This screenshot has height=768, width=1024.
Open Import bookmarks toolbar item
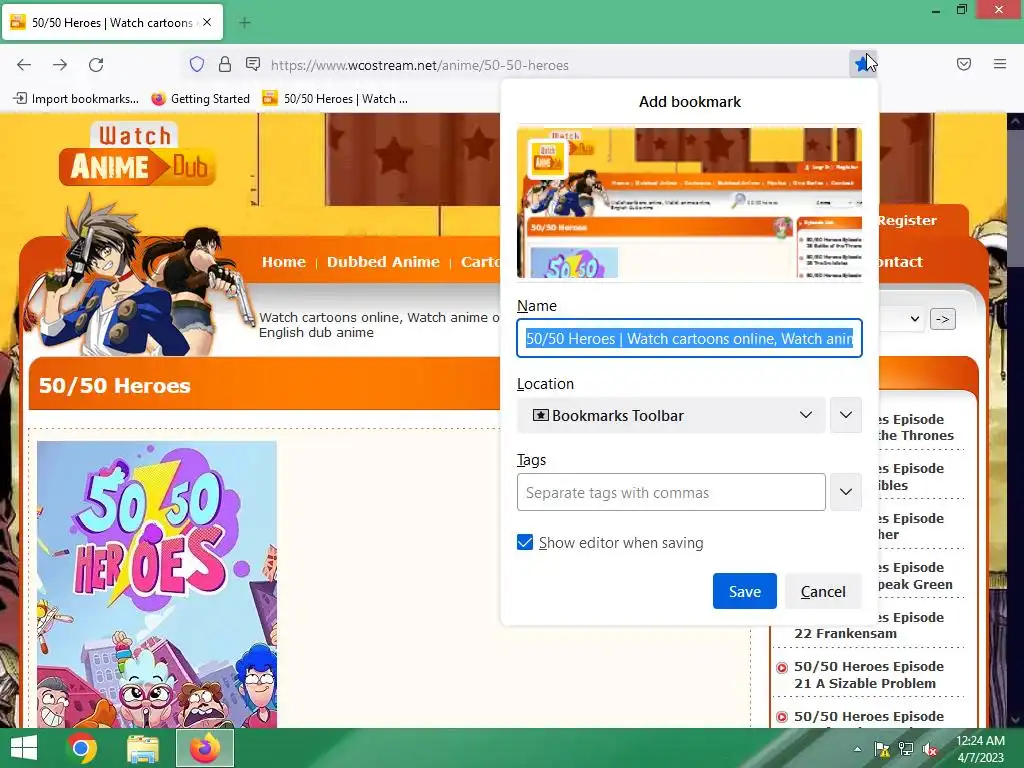(x=76, y=99)
